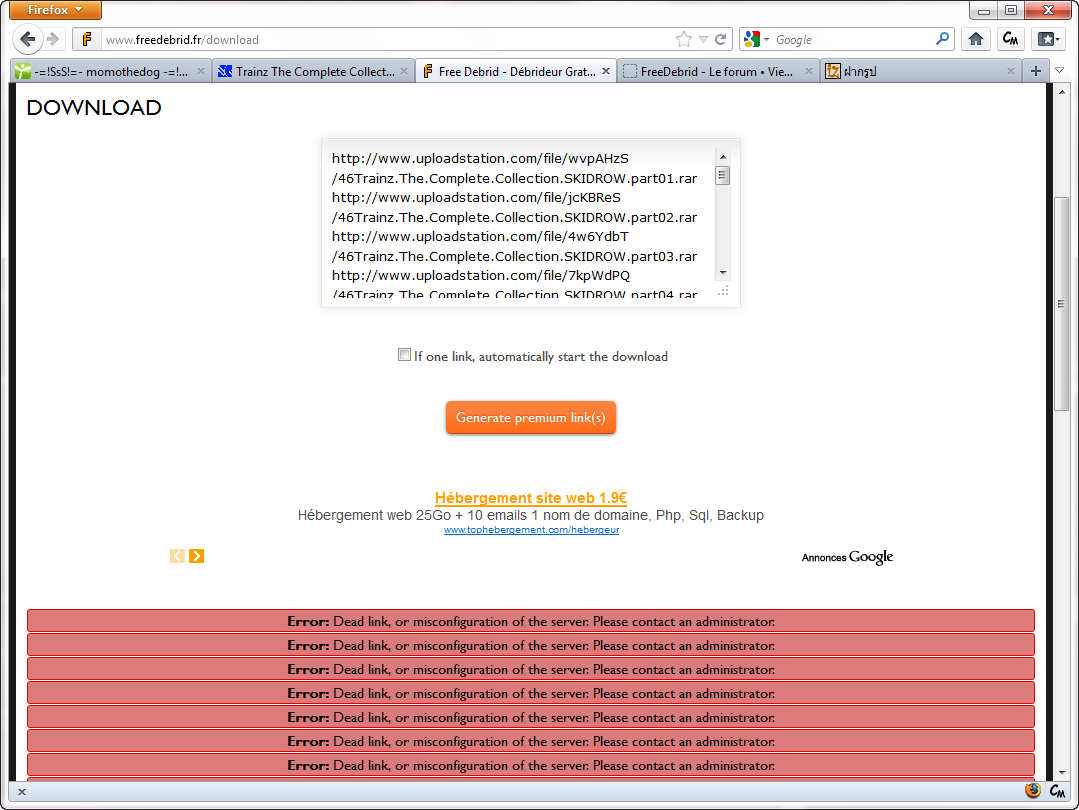Open the address bar history dropdown arrow
Screen dimensions: 1079x810
tap(703, 39)
